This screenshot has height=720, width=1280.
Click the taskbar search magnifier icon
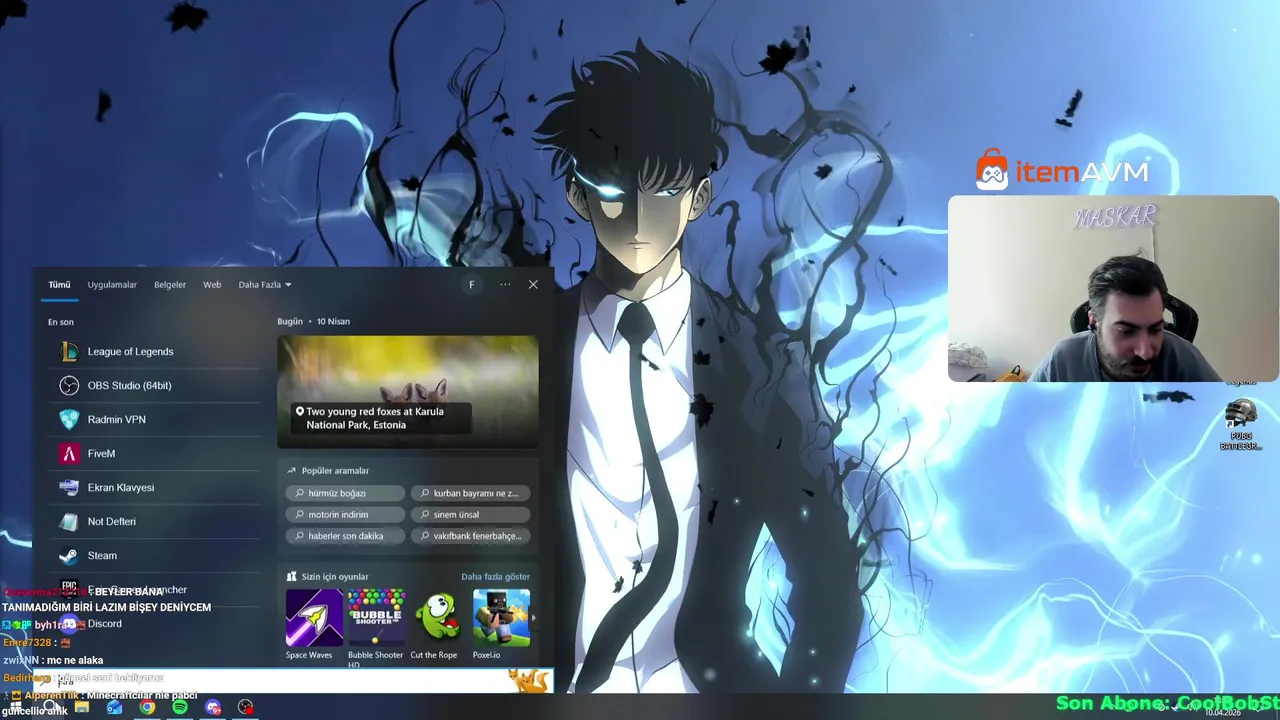[49, 708]
